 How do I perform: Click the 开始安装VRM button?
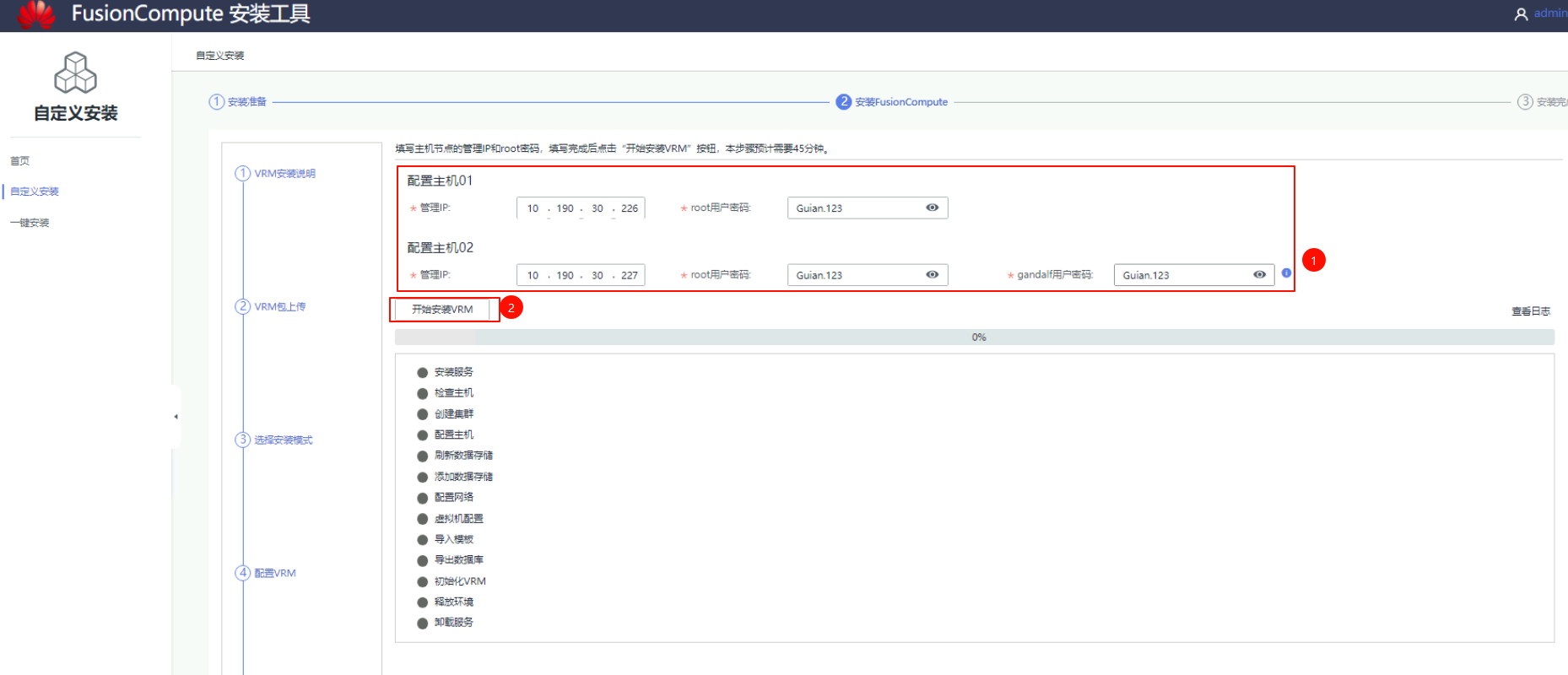click(442, 310)
